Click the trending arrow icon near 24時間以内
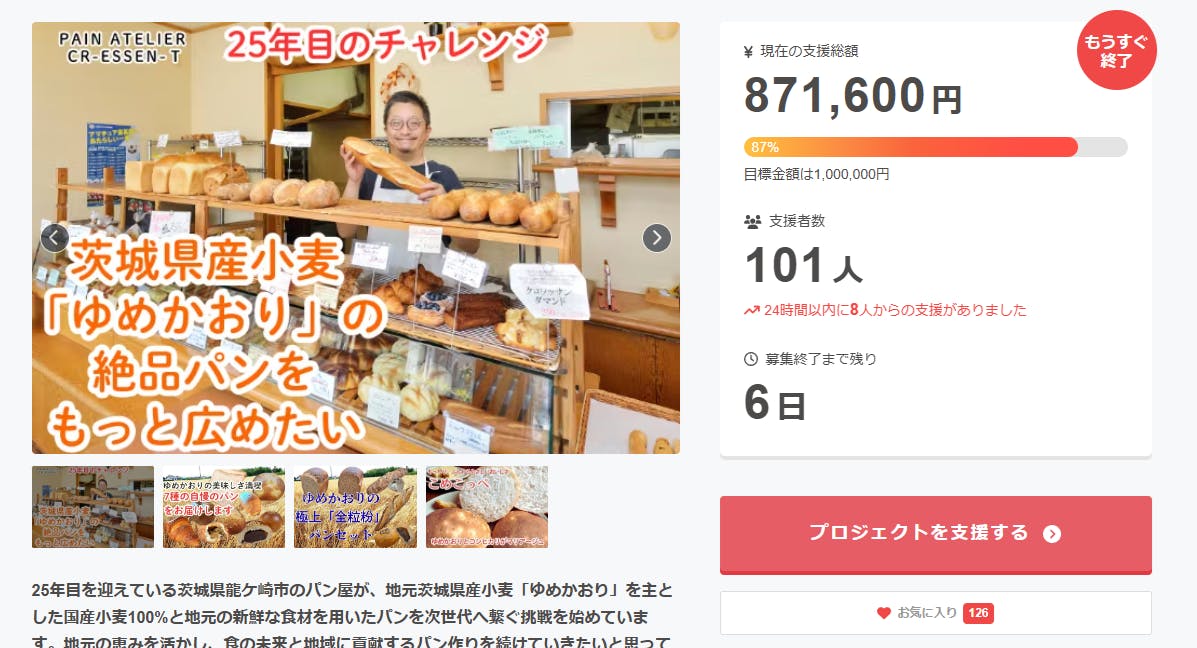The width and height of the screenshot is (1197, 648). [752, 311]
